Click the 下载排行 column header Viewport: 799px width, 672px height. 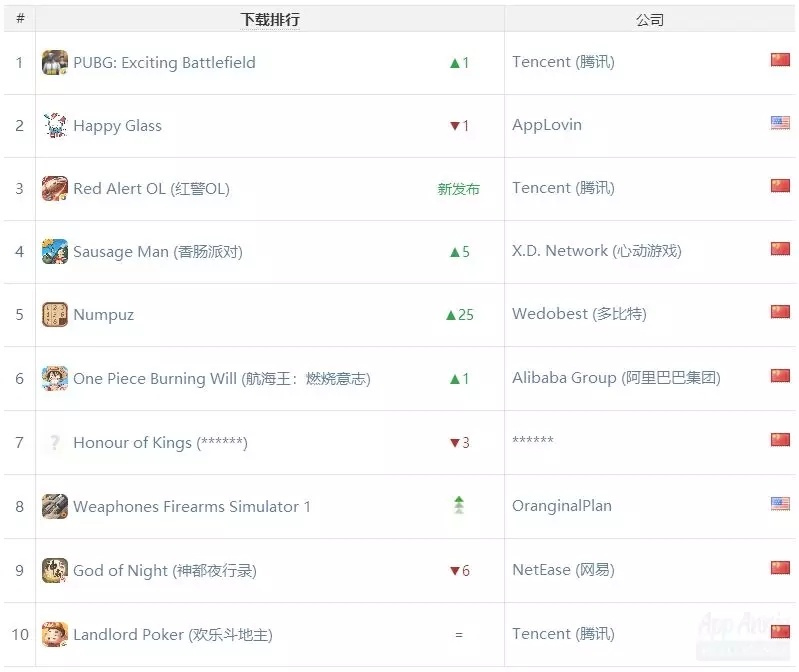click(270, 19)
